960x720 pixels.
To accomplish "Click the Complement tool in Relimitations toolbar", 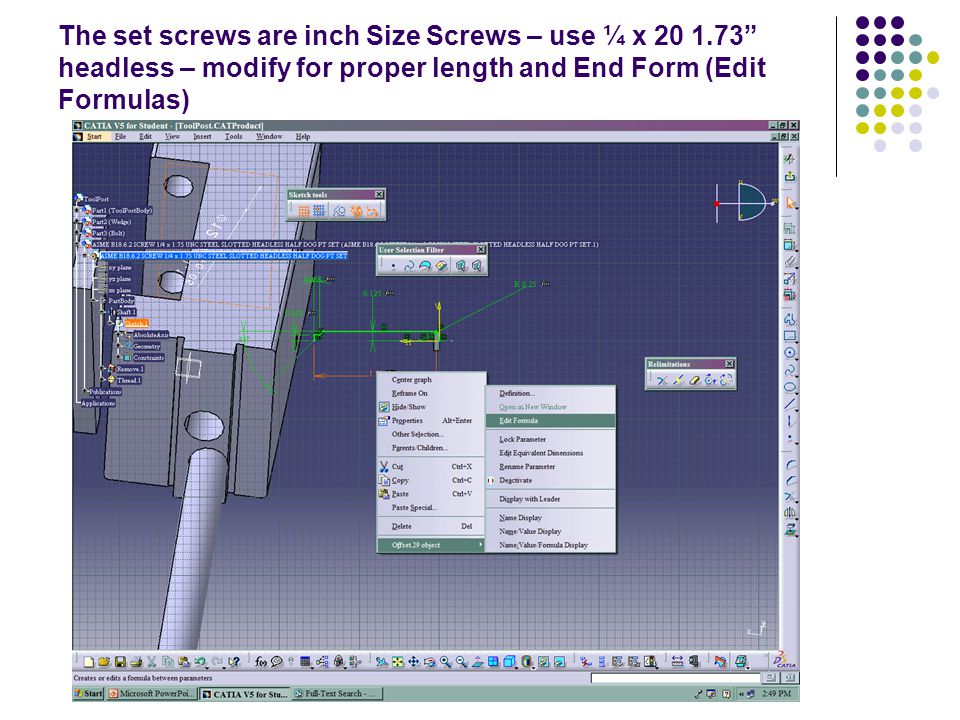I will click(x=726, y=380).
